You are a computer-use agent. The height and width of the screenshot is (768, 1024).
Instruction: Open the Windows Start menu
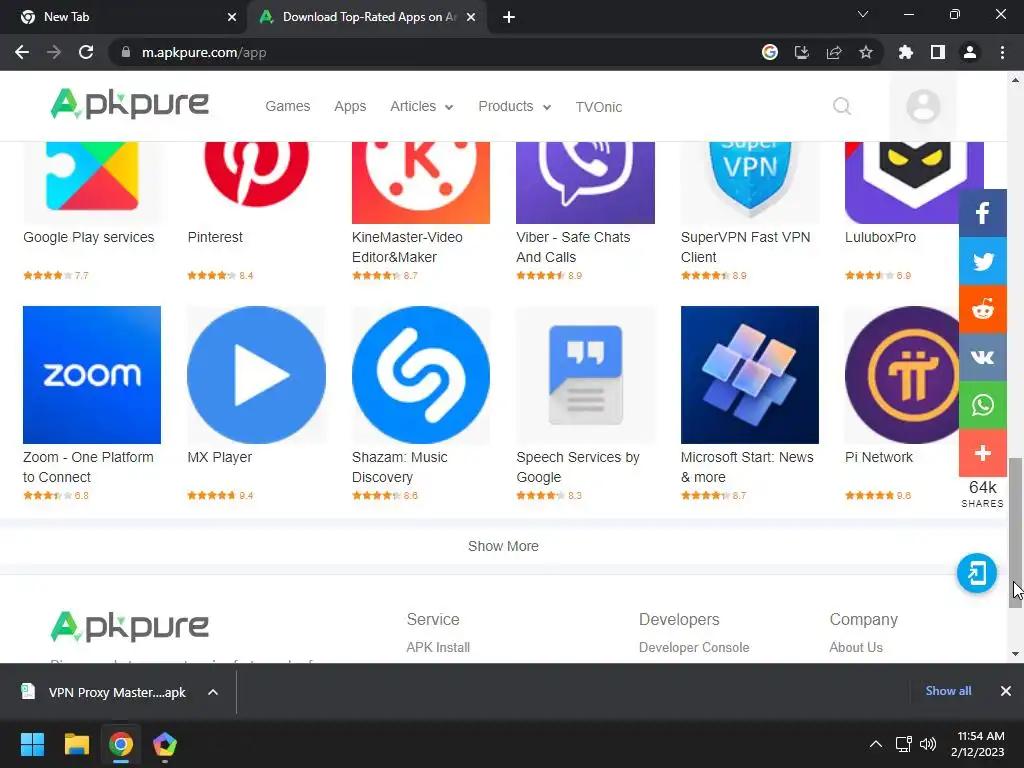(x=32, y=744)
